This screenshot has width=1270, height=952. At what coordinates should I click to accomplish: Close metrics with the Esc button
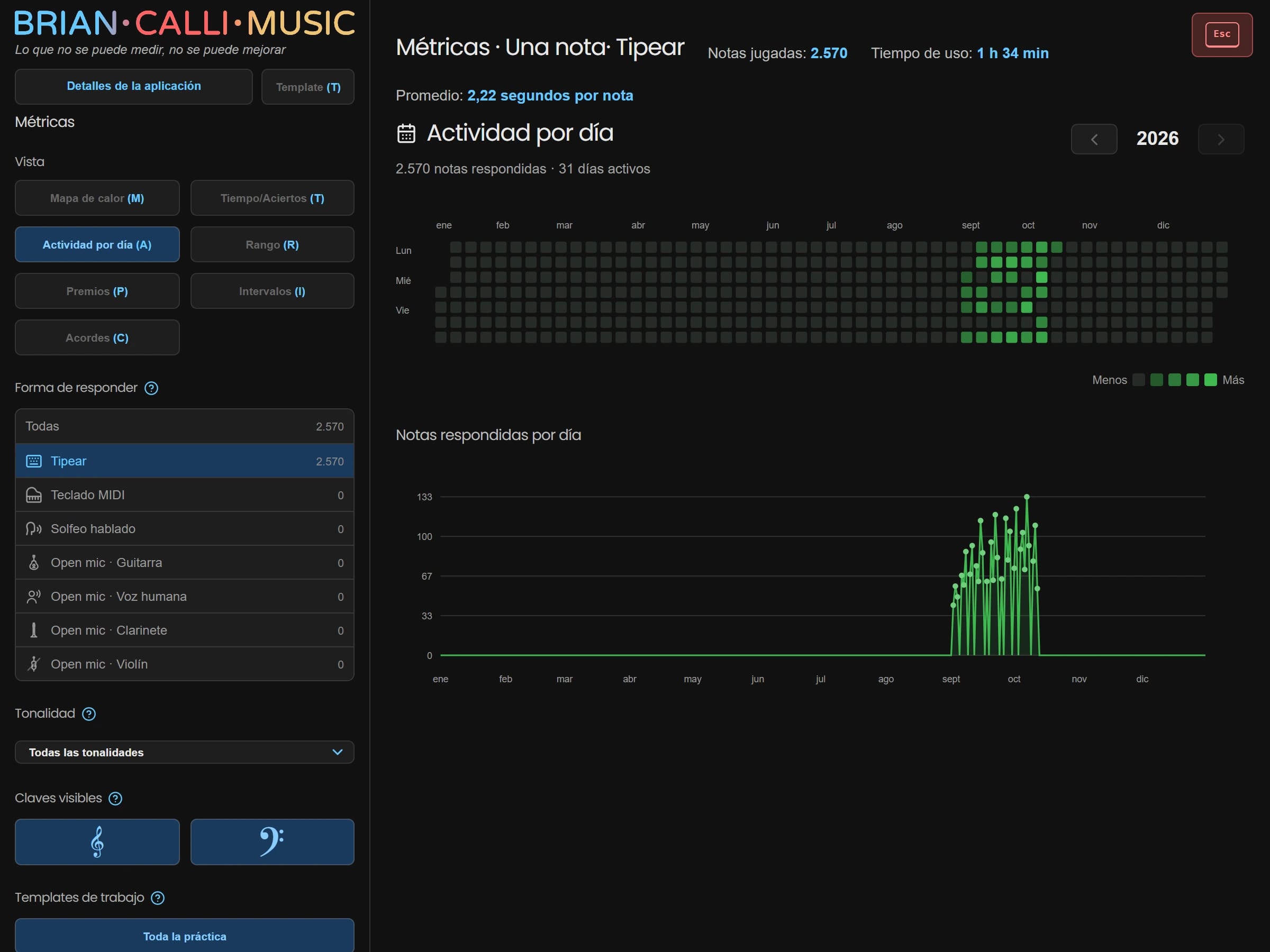point(1222,34)
